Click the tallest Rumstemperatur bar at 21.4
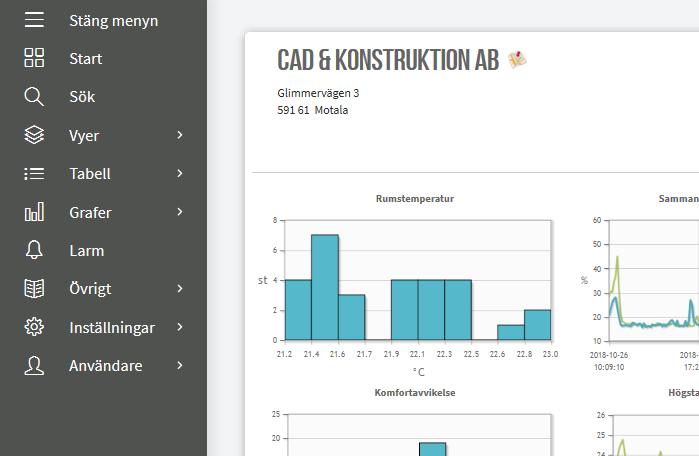Viewport: 699px width, 456px height. pos(325,288)
